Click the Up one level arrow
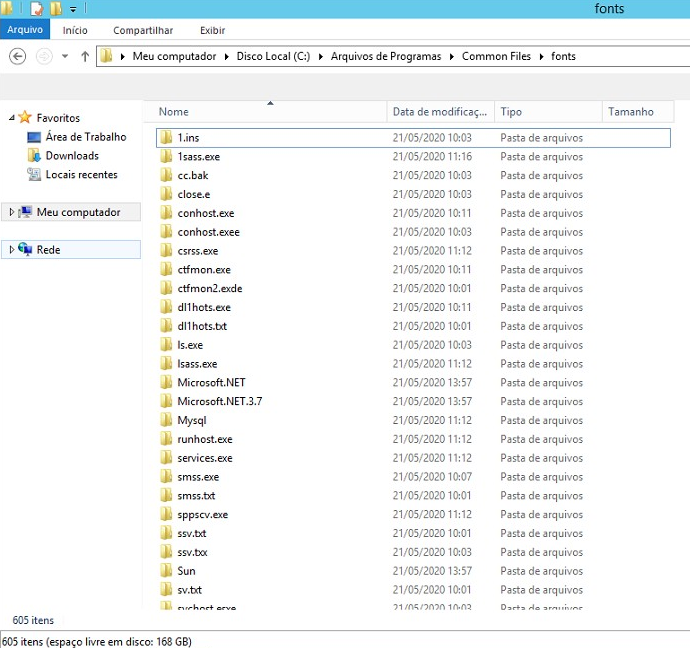Image resolution: width=690 pixels, height=648 pixels. tap(84, 56)
